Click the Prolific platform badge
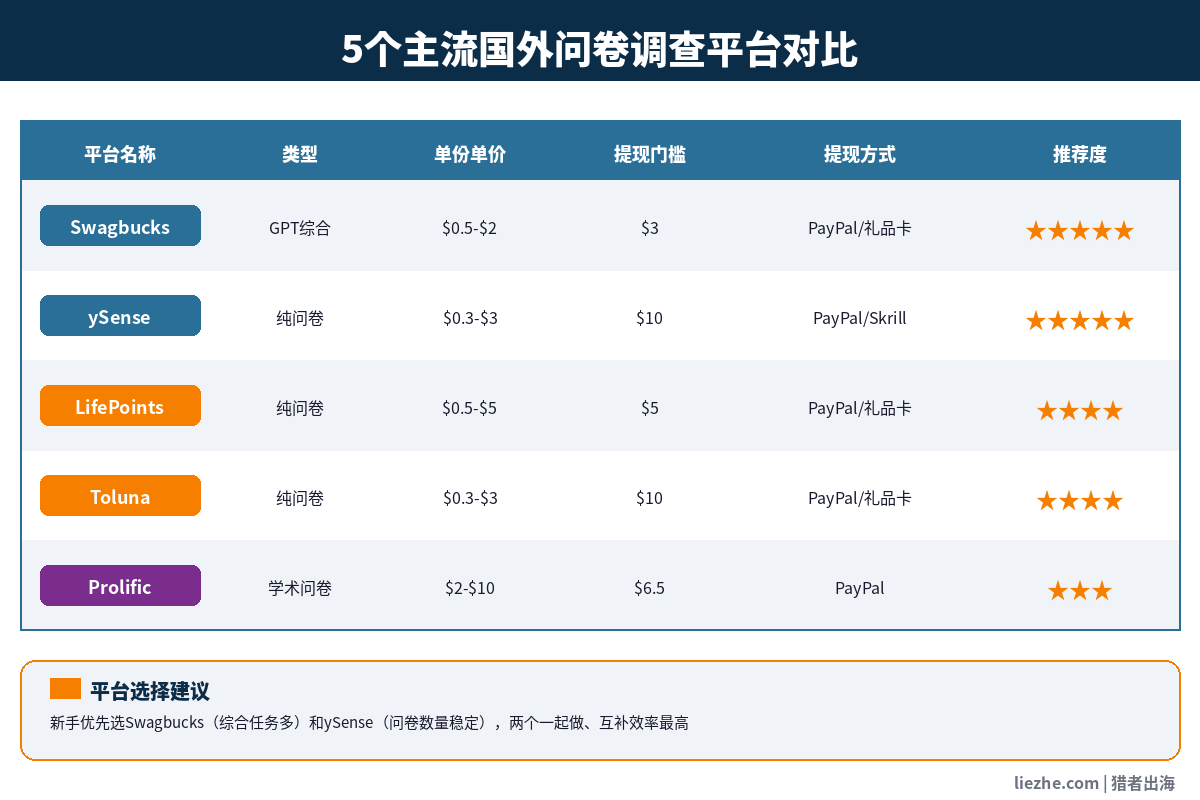1200x800 pixels. point(120,586)
